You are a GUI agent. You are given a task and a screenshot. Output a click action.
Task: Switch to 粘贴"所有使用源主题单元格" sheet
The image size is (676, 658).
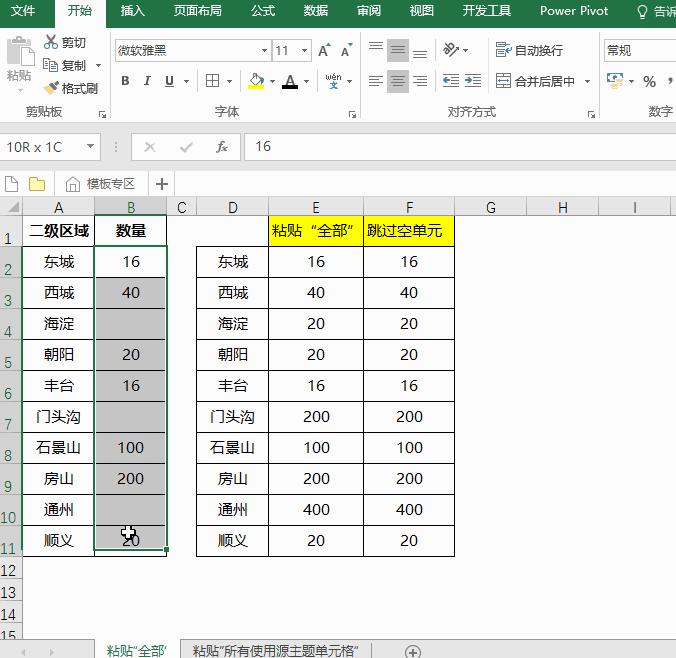(275, 650)
